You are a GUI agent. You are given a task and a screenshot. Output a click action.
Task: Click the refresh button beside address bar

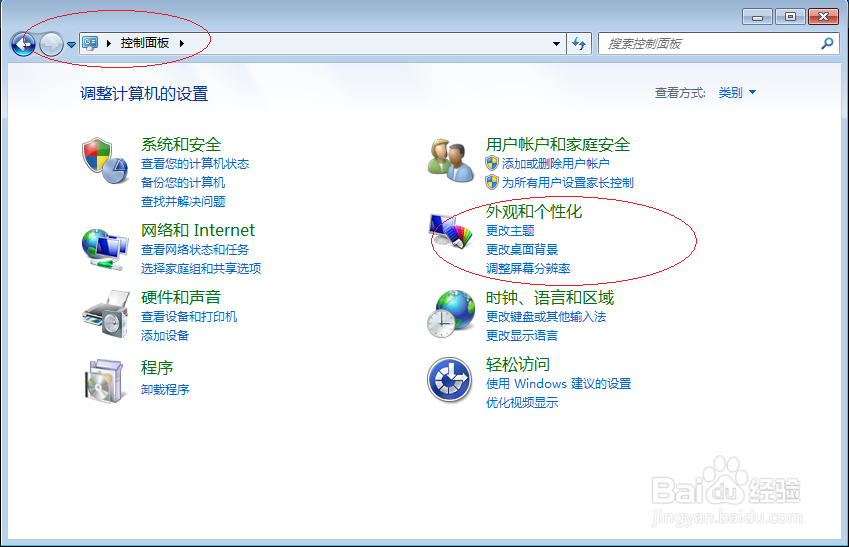(x=579, y=43)
